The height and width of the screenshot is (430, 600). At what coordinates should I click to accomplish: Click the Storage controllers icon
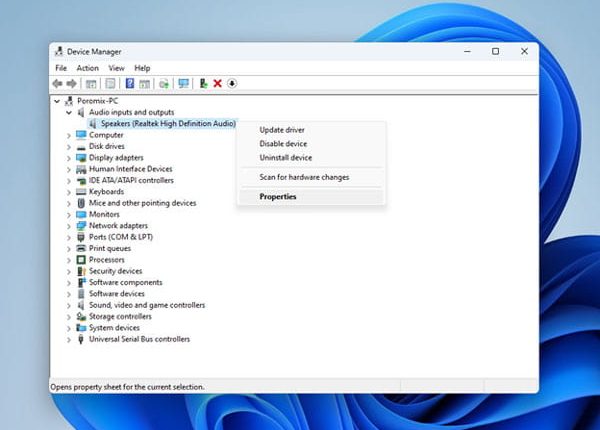[x=81, y=316]
